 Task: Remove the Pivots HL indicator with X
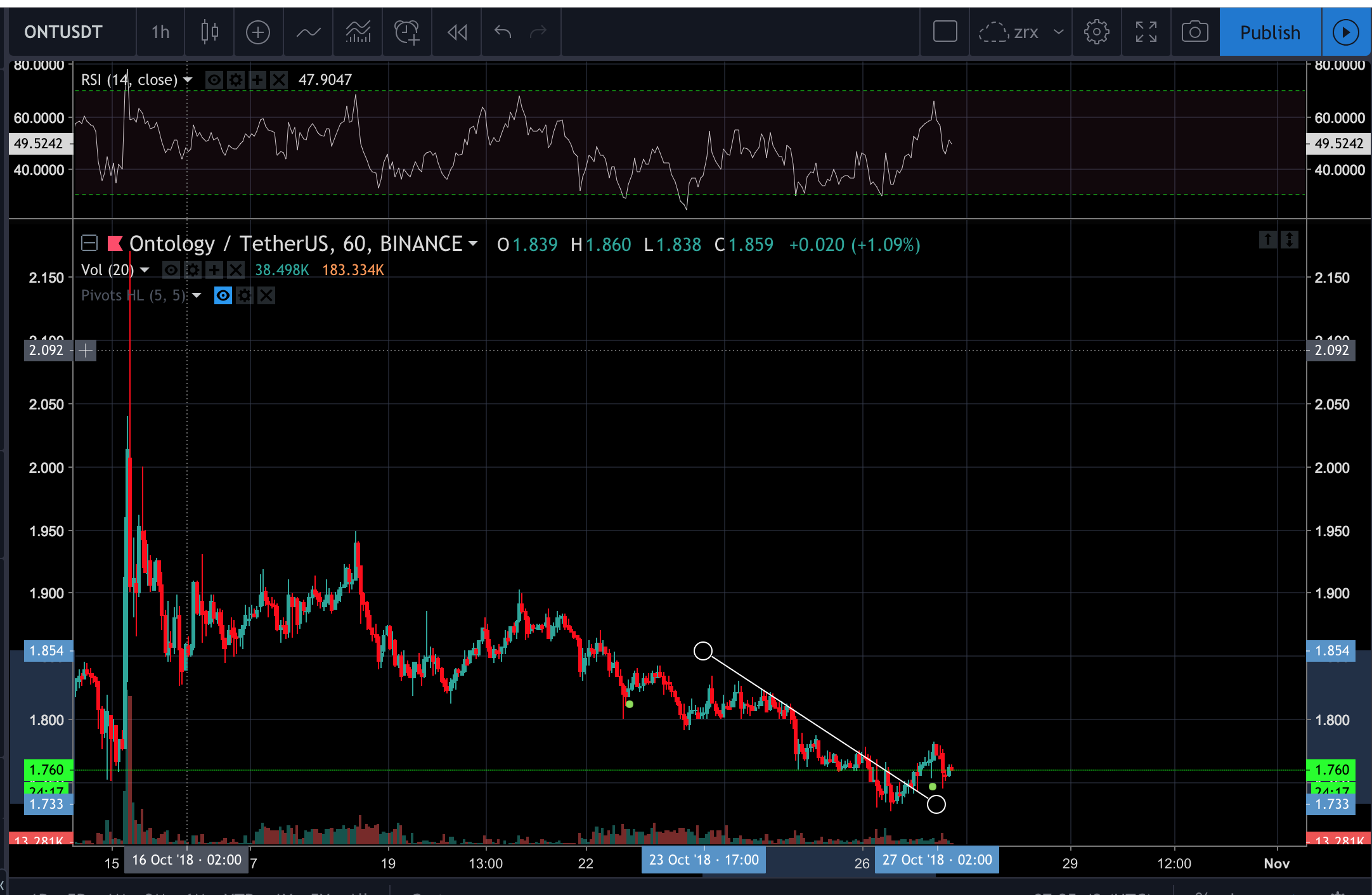[266, 295]
